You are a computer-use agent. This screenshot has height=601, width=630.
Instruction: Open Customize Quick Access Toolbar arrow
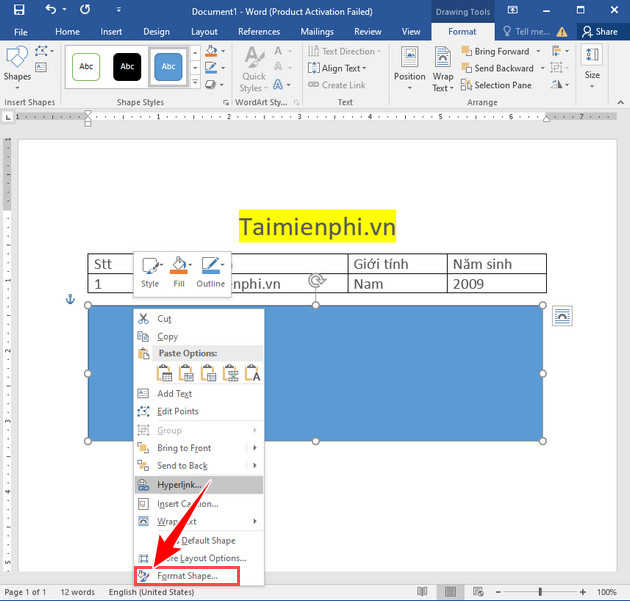pyautogui.click(x=119, y=10)
